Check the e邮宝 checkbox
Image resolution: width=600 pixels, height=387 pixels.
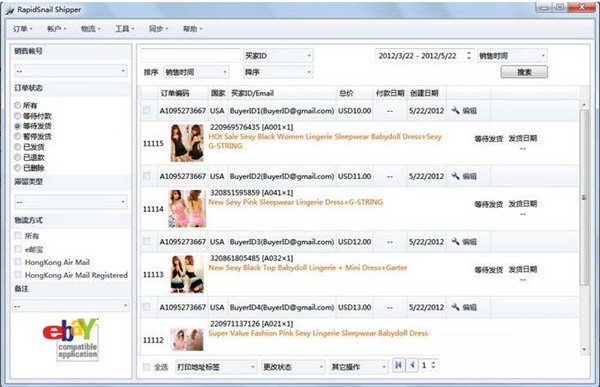click(18, 249)
